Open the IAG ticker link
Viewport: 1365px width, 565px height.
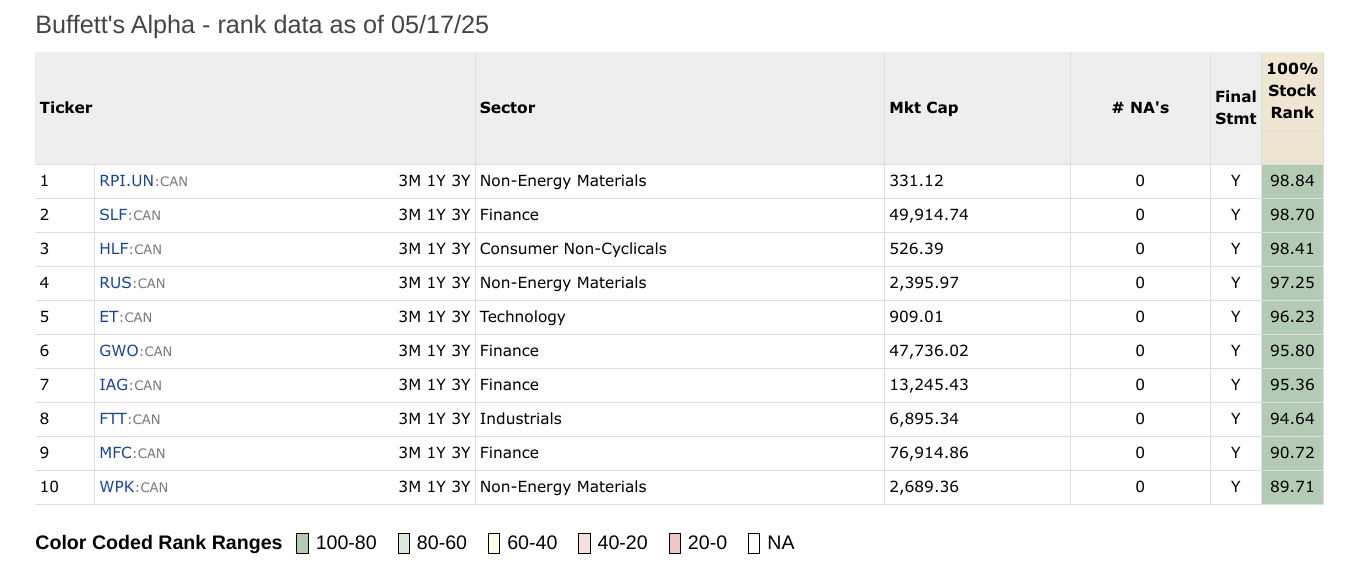[114, 385]
